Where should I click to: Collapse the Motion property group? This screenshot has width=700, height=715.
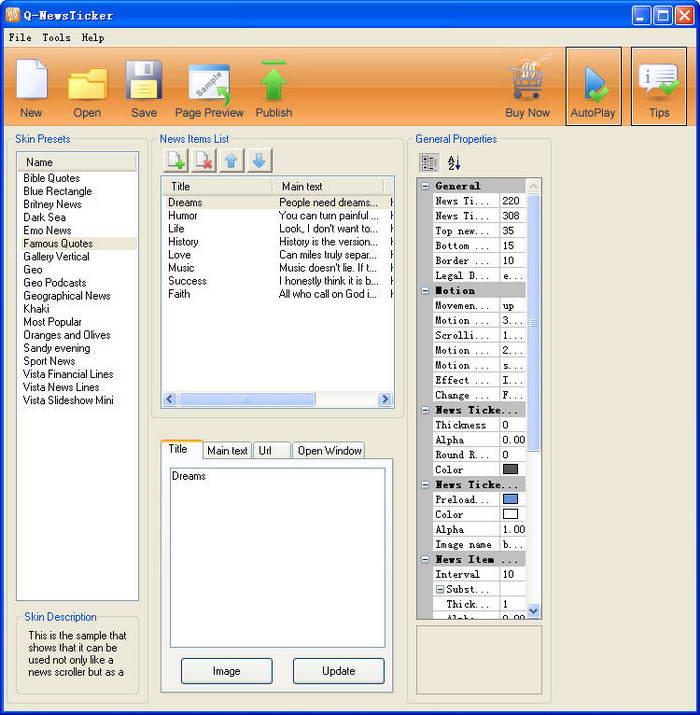pyautogui.click(x=425, y=290)
